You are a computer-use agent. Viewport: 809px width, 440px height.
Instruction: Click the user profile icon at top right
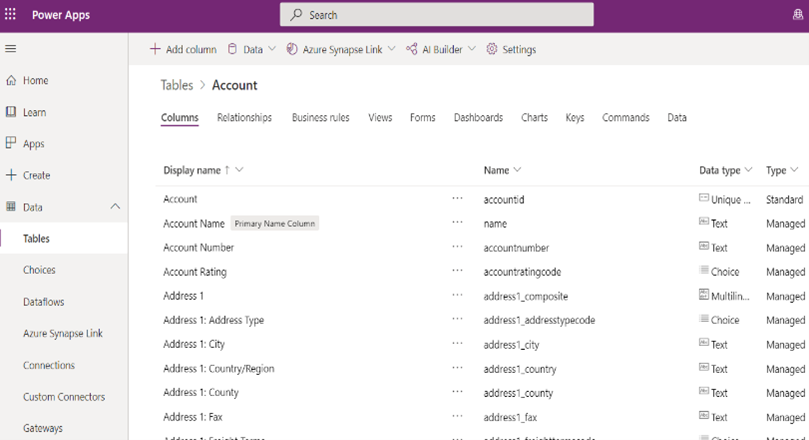point(797,15)
